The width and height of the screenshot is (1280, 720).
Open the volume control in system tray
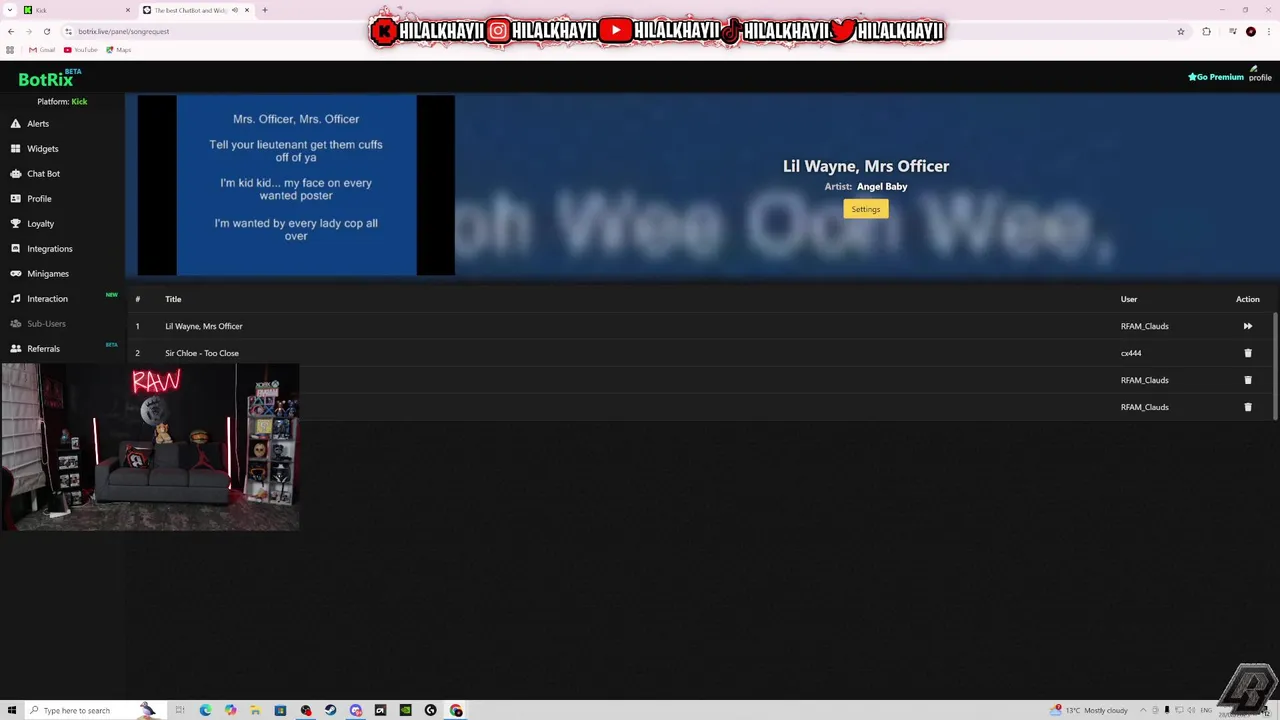[x=1192, y=710]
